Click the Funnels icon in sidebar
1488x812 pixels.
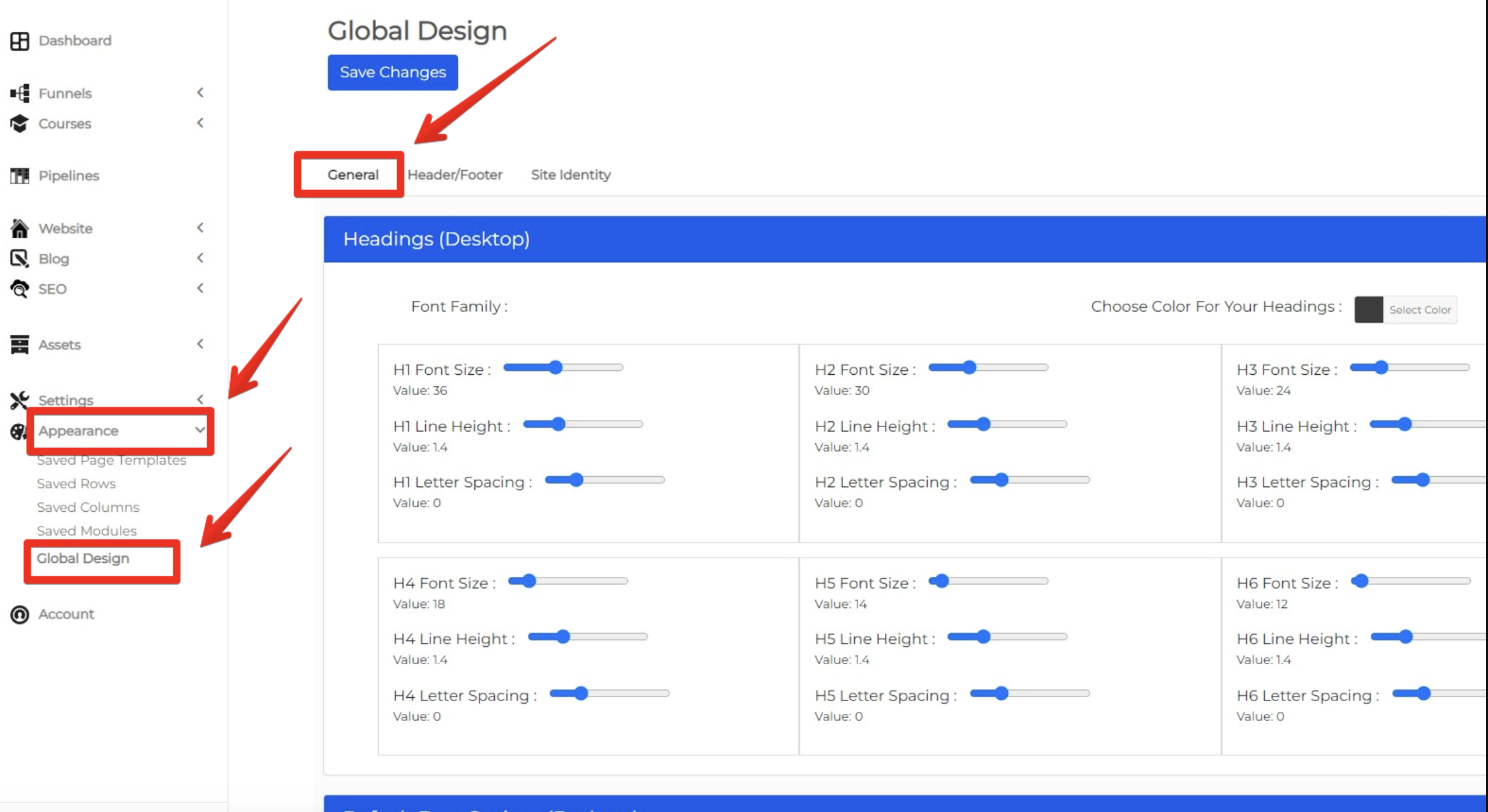point(20,93)
